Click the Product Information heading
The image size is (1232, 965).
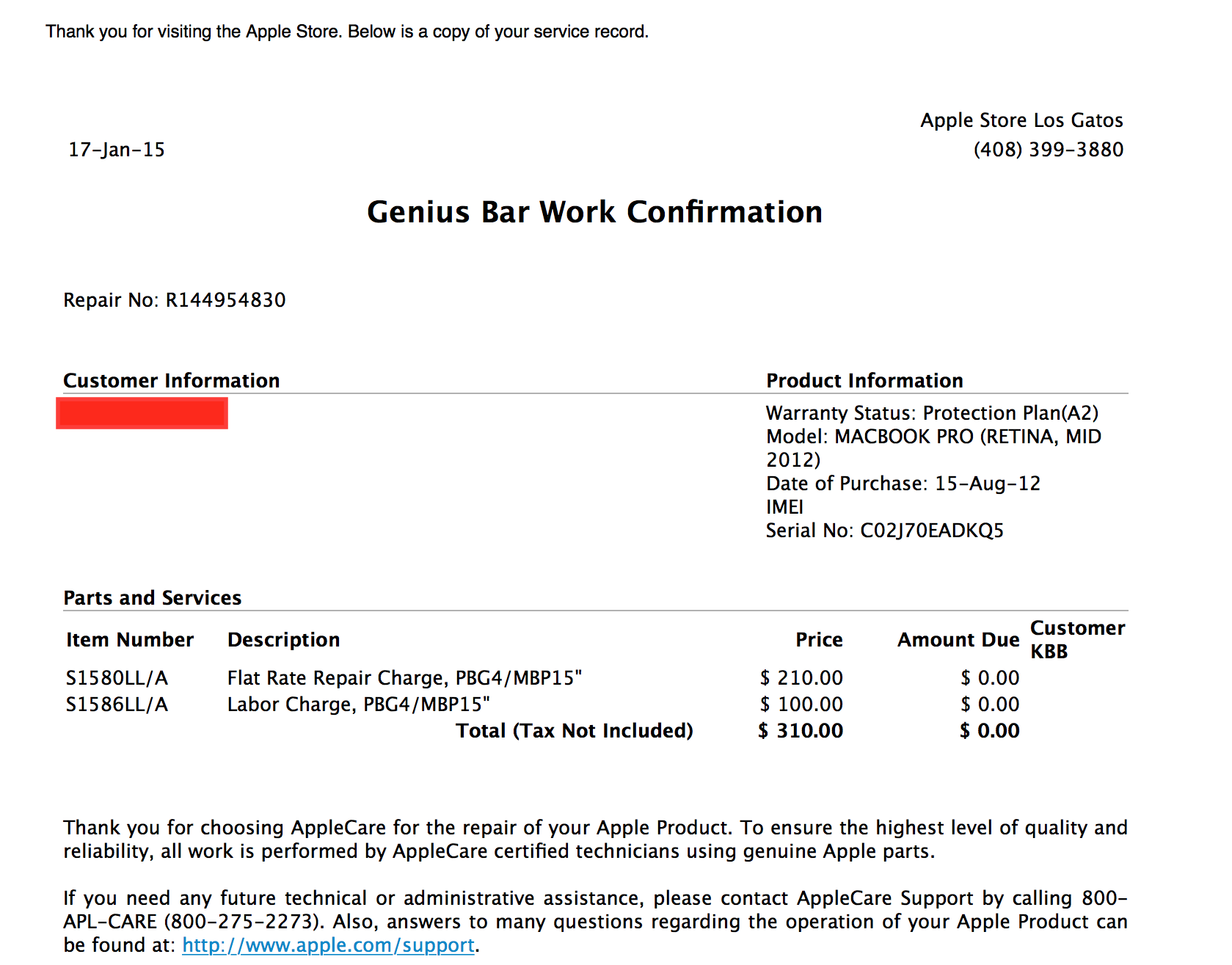(865, 380)
